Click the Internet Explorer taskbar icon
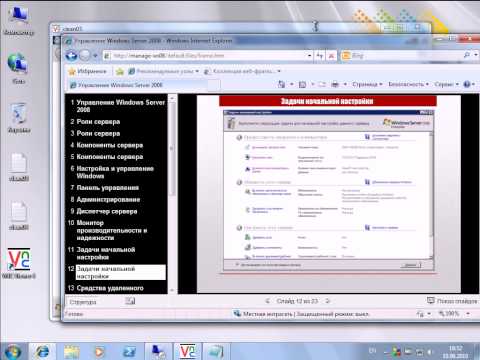Viewport: 480px width, 360px height. (43, 352)
